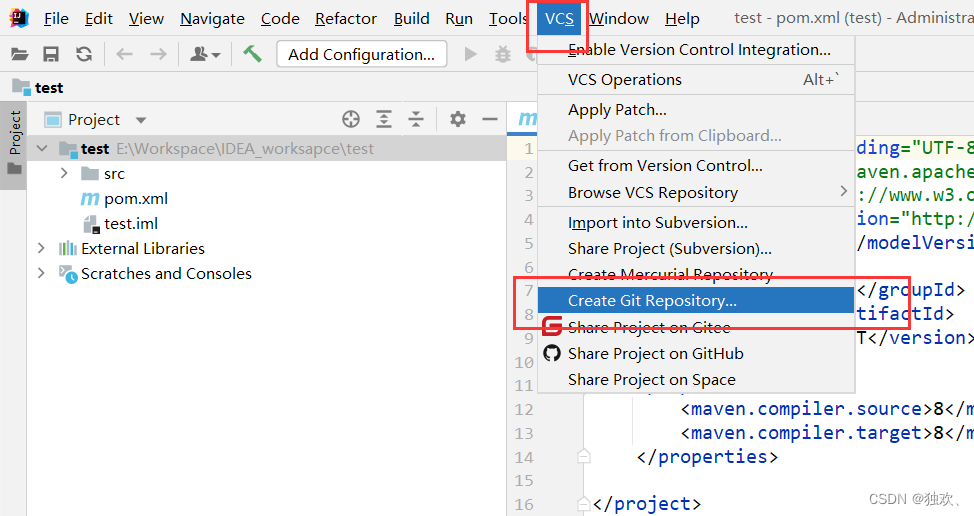
Task: Click the Debug bug icon
Action: tap(503, 55)
